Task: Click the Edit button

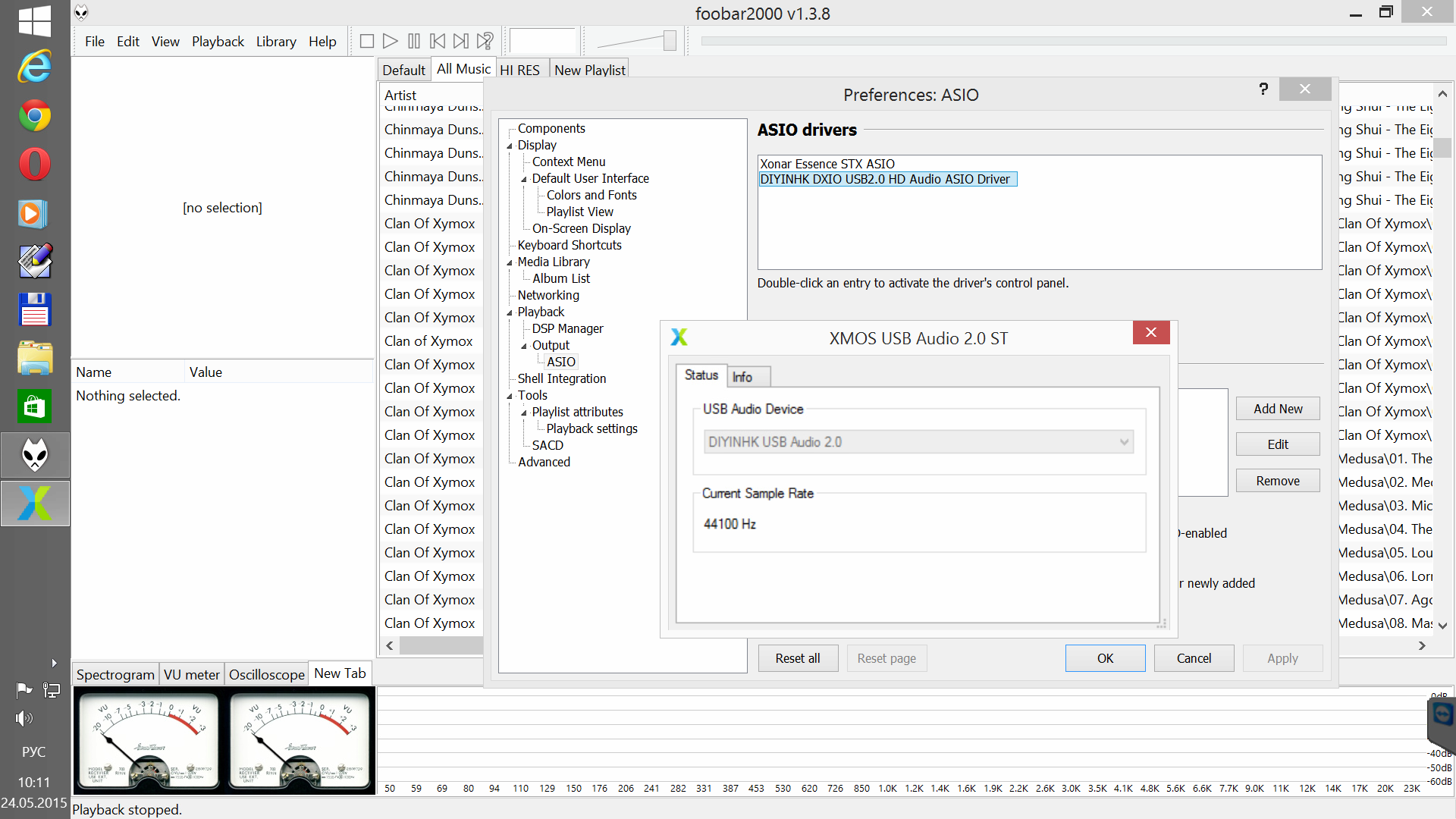Action: pyautogui.click(x=1278, y=444)
